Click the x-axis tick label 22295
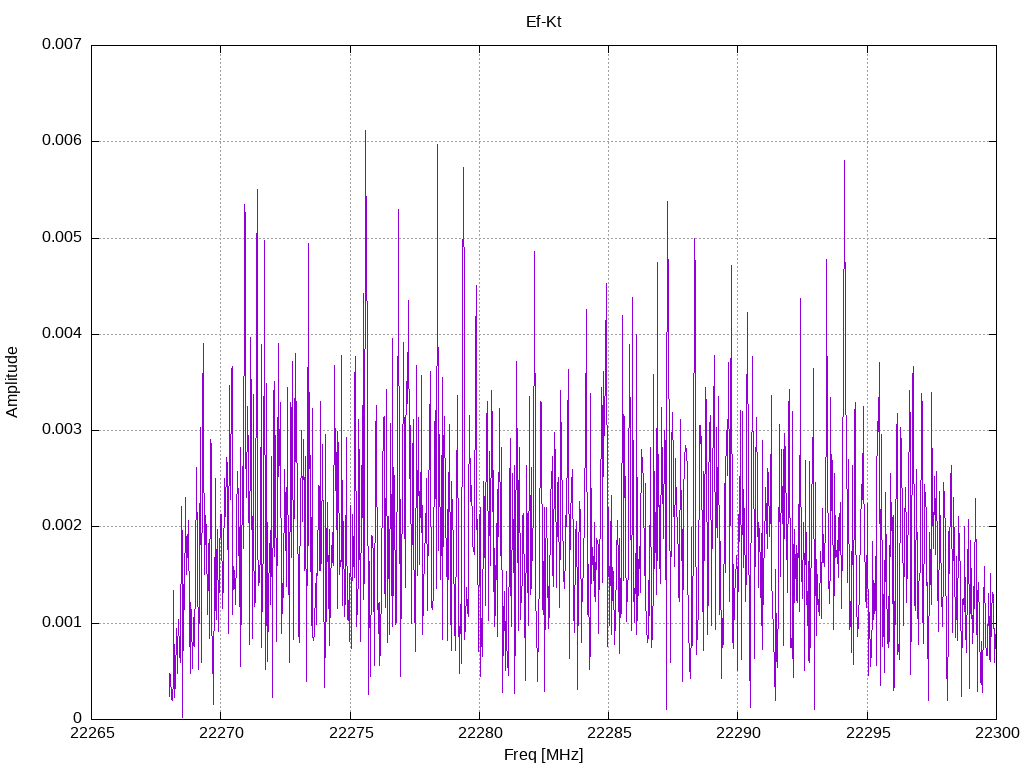1024x768 pixels. coord(867,733)
